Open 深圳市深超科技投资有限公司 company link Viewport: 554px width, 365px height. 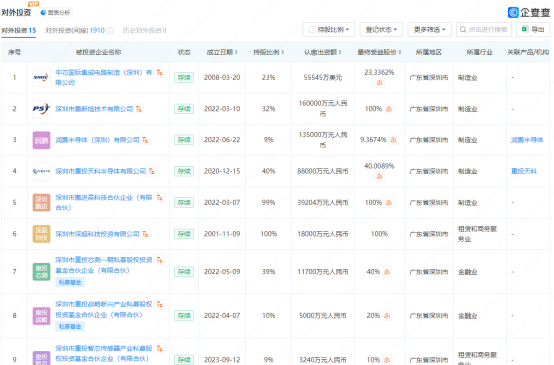[x=97, y=234]
